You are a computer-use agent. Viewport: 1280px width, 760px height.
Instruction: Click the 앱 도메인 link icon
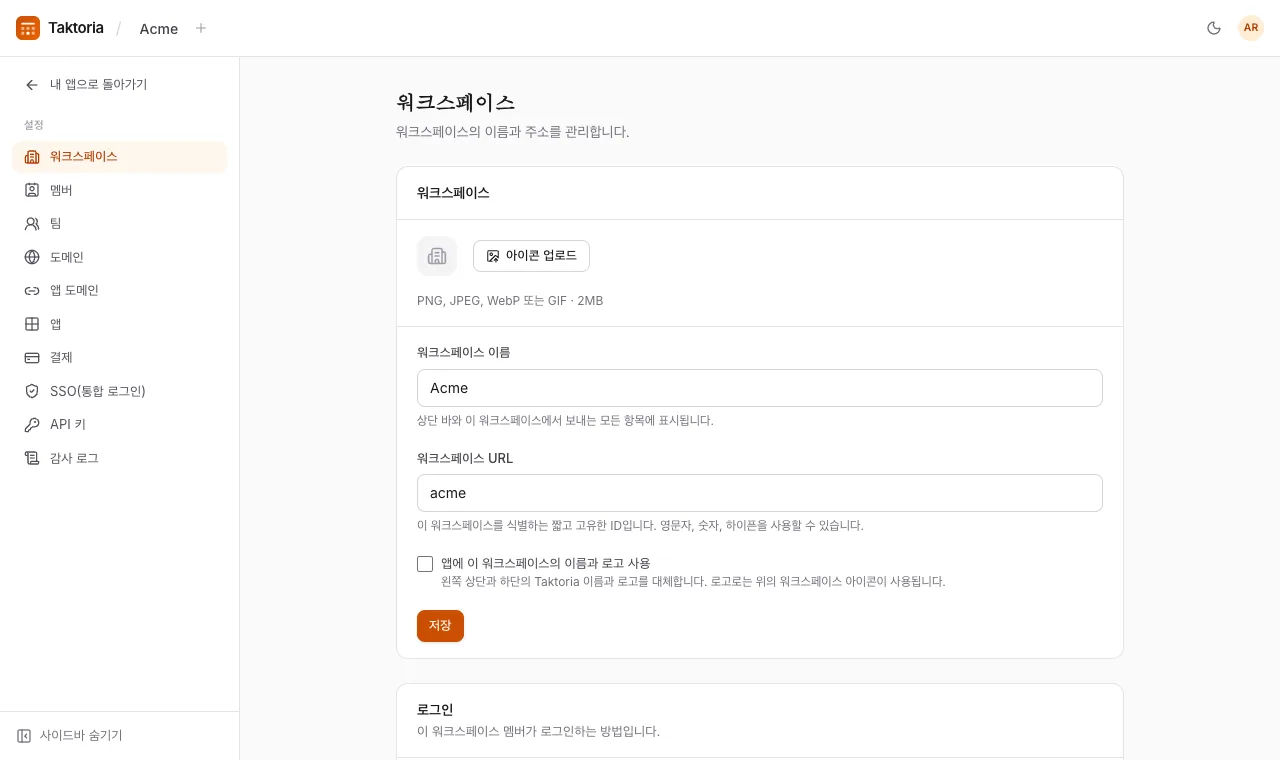[32, 291]
